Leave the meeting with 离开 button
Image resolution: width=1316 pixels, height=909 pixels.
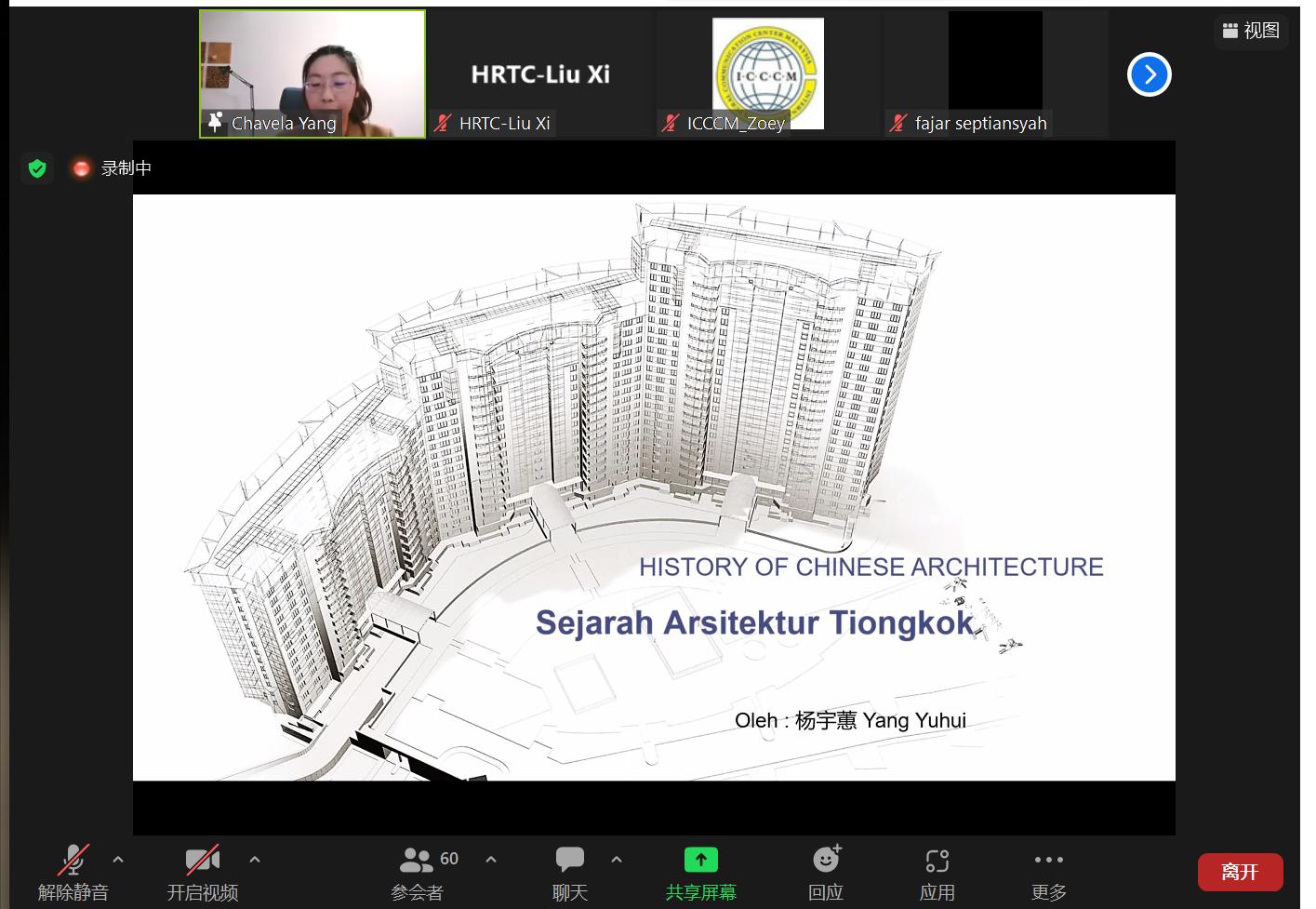pyautogui.click(x=1240, y=872)
